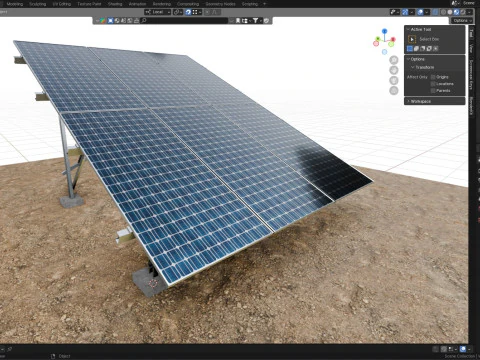Toggle camera view gizmo button
Viewport: 480px width, 360px height.
click(394, 80)
